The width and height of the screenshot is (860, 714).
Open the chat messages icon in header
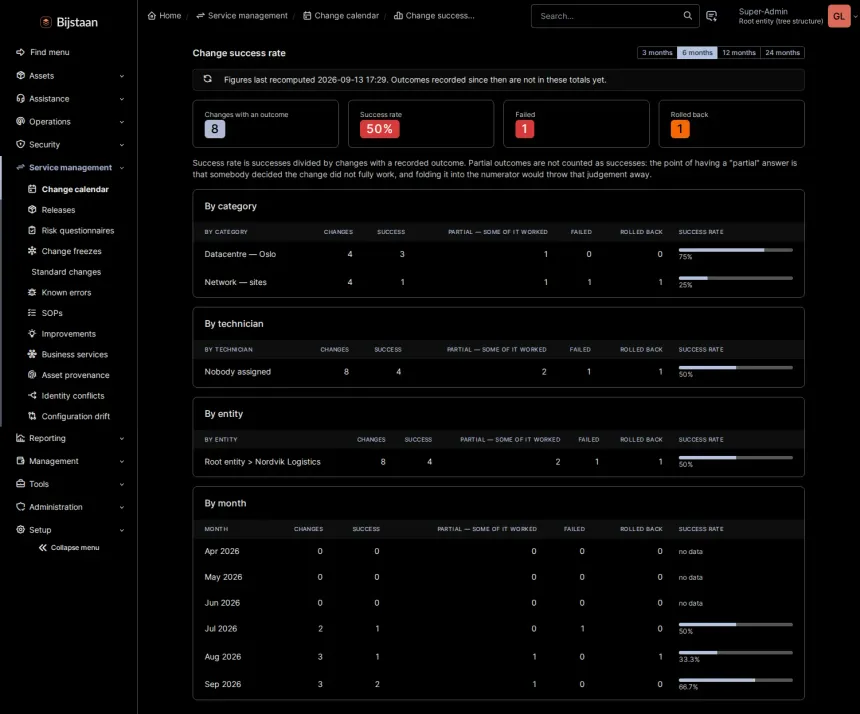pos(711,16)
